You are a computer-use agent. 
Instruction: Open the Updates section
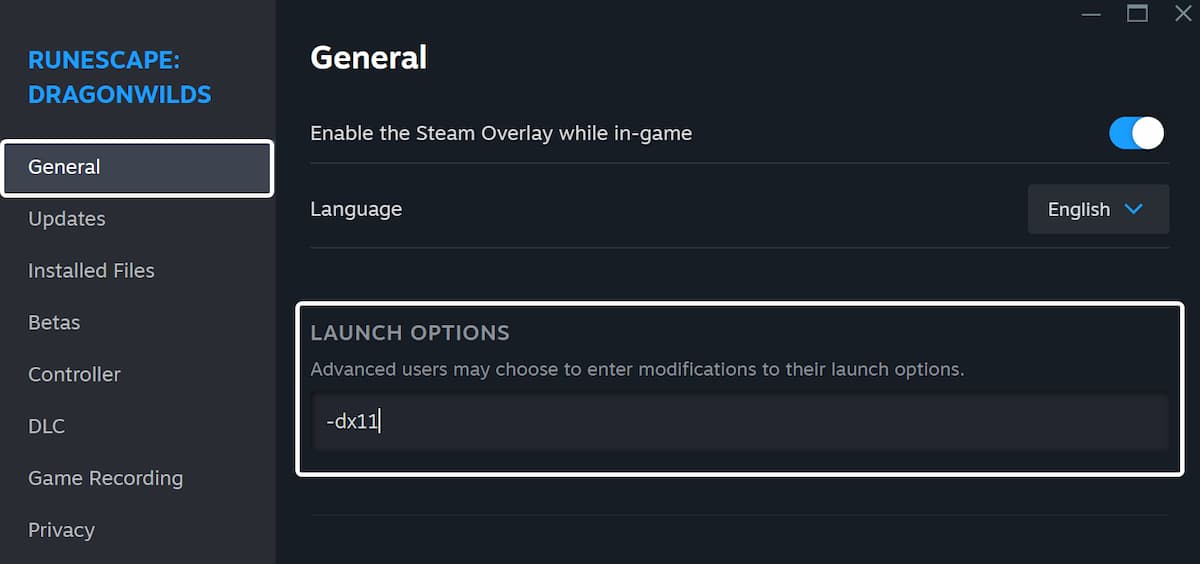(x=67, y=219)
